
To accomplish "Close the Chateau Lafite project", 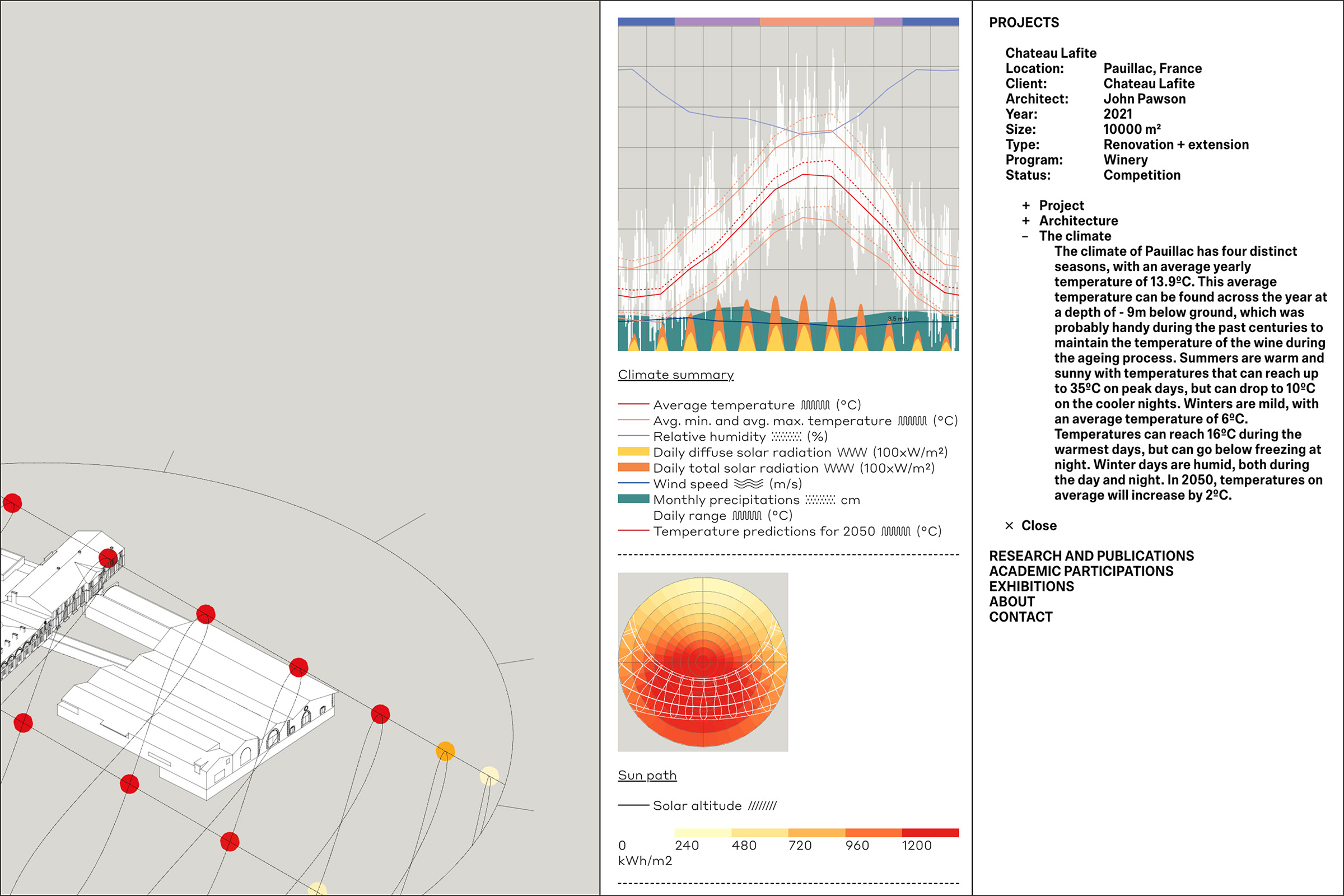I will [x=1030, y=525].
